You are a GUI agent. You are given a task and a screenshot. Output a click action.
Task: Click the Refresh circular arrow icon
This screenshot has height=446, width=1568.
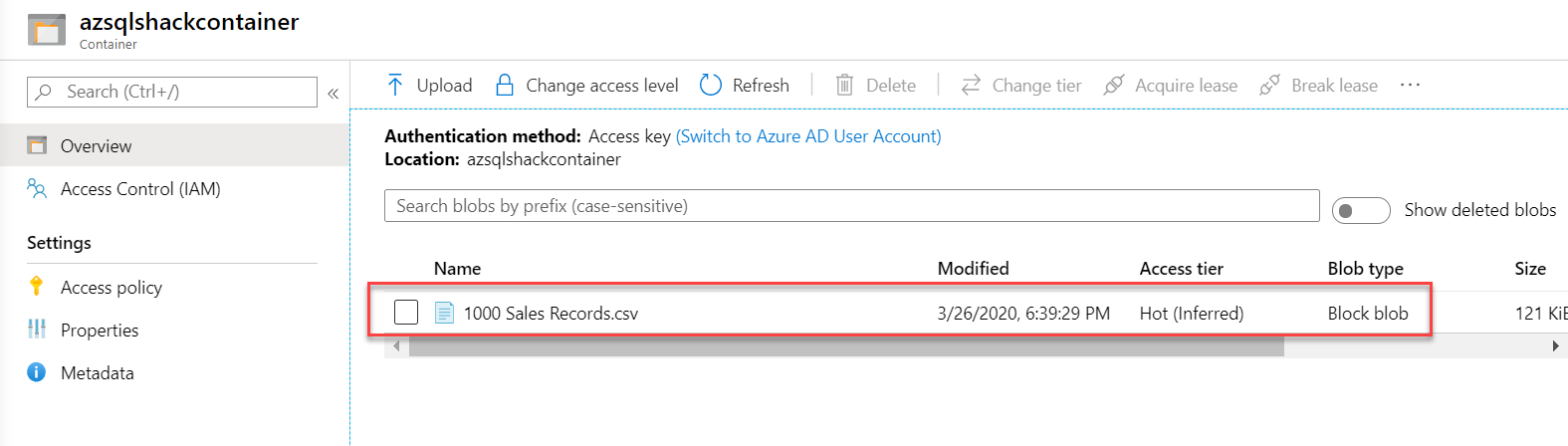coord(711,86)
